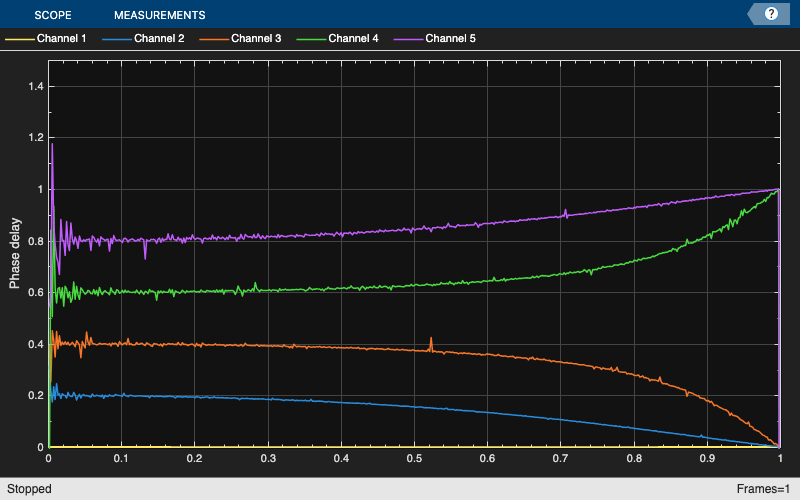Switch to the SCOPE tab

(53, 15)
